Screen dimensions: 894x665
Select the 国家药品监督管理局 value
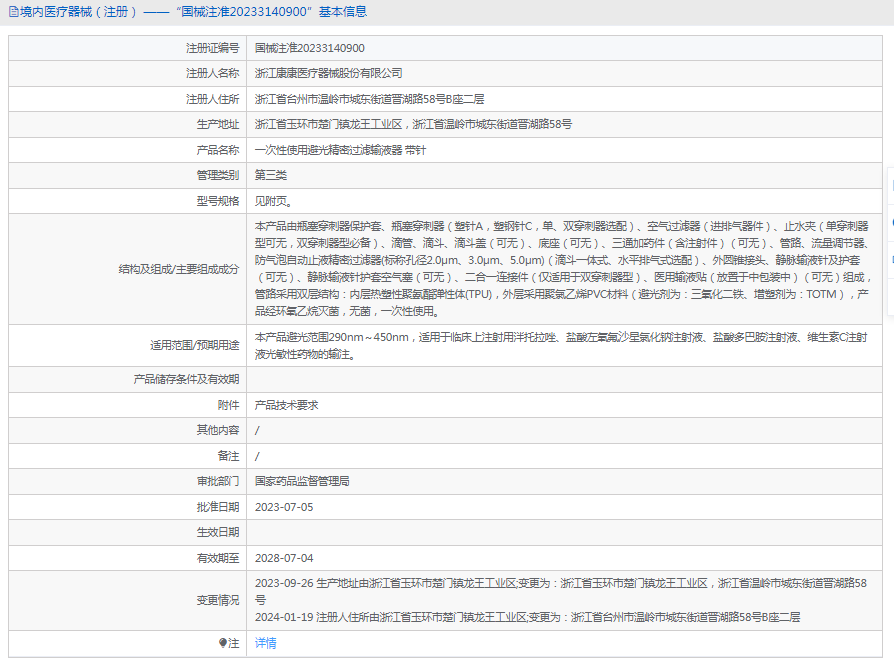(x=302, y=482)
